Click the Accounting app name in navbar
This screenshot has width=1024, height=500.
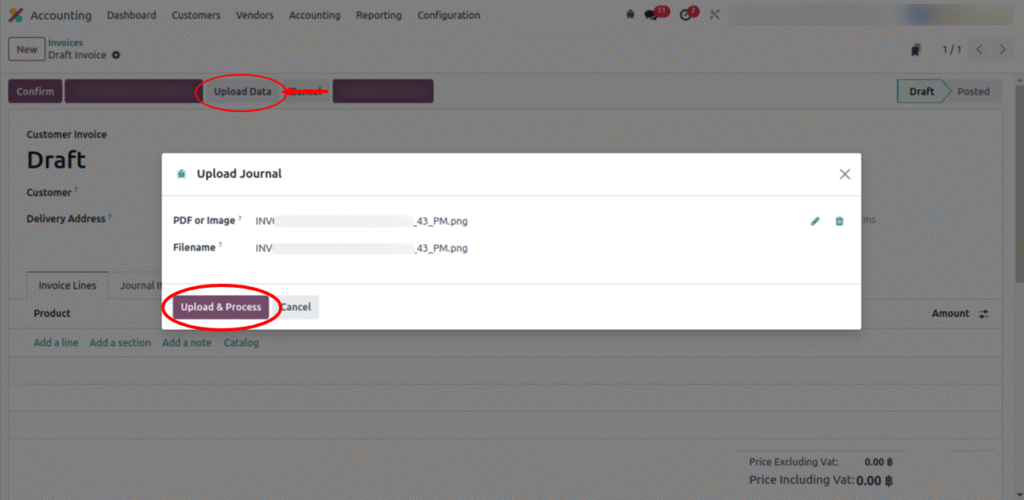pyautogui.click(x=61, y=15)
